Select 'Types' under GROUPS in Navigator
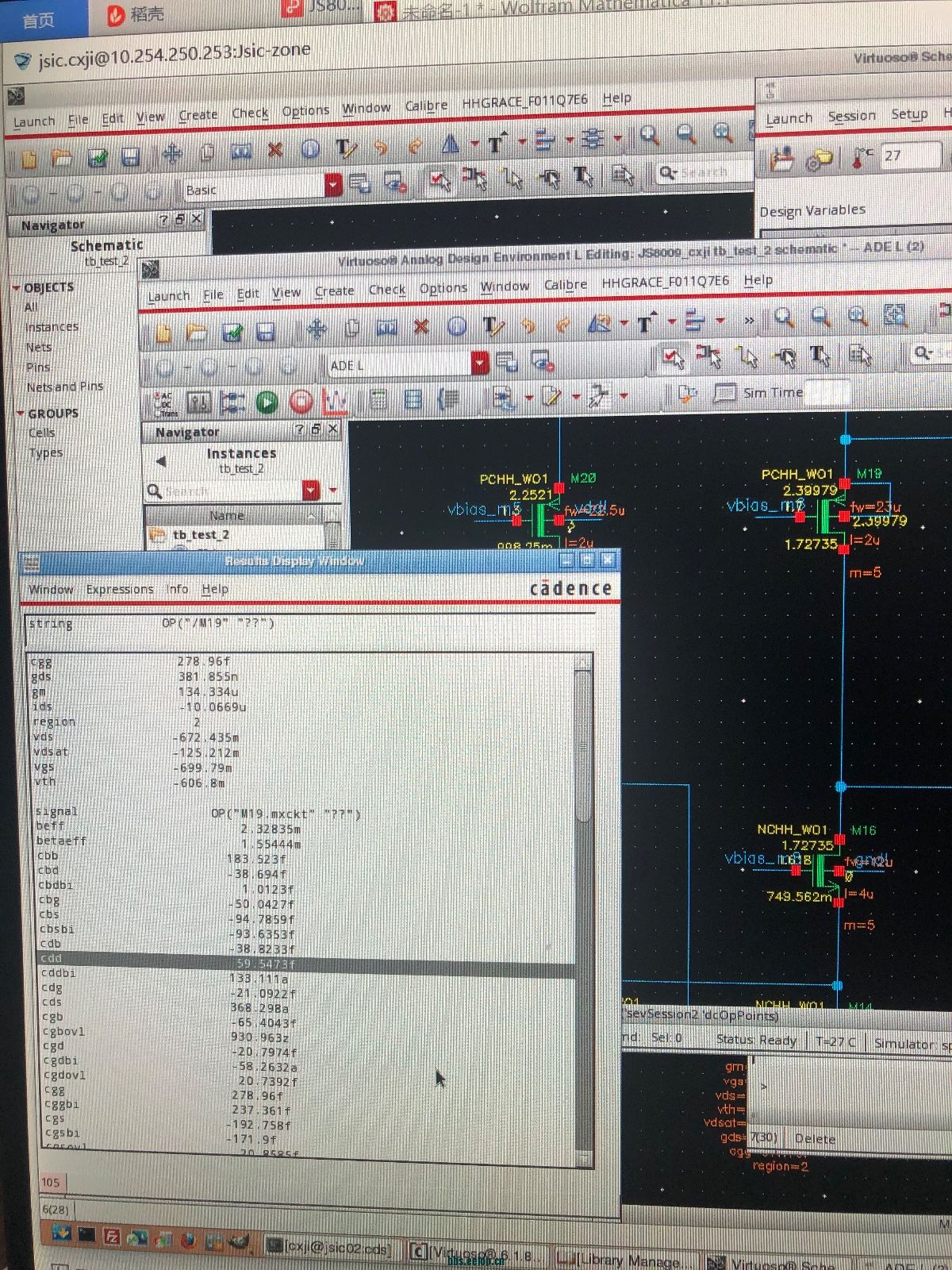 46,453
